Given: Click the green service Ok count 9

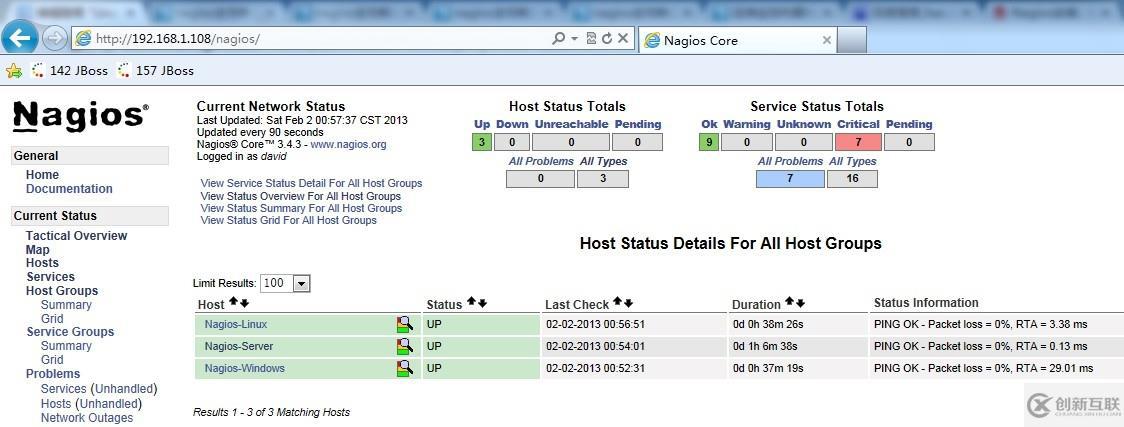Looking at the screenshot, I should click(x=709, y=142).
